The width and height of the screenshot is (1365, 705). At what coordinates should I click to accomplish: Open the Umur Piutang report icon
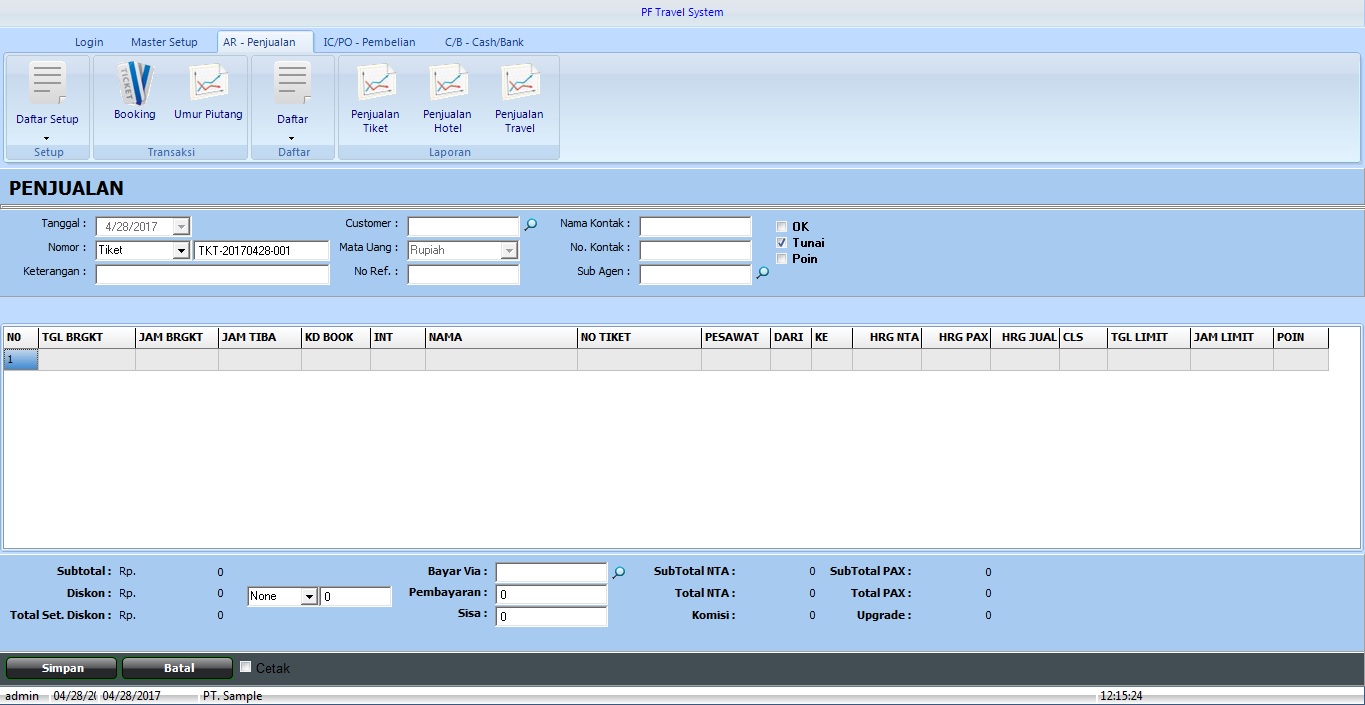(208, 90)
